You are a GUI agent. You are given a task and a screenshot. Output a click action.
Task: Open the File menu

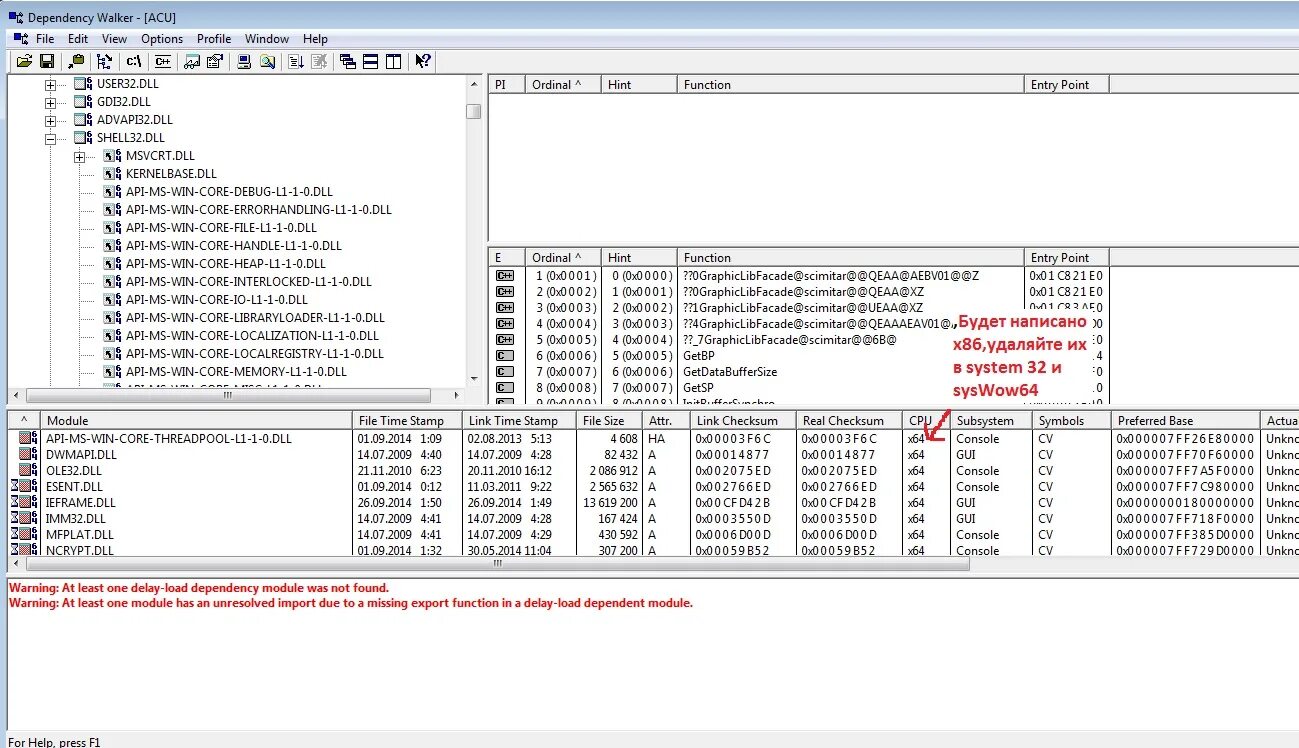click(x=45, y=39)
